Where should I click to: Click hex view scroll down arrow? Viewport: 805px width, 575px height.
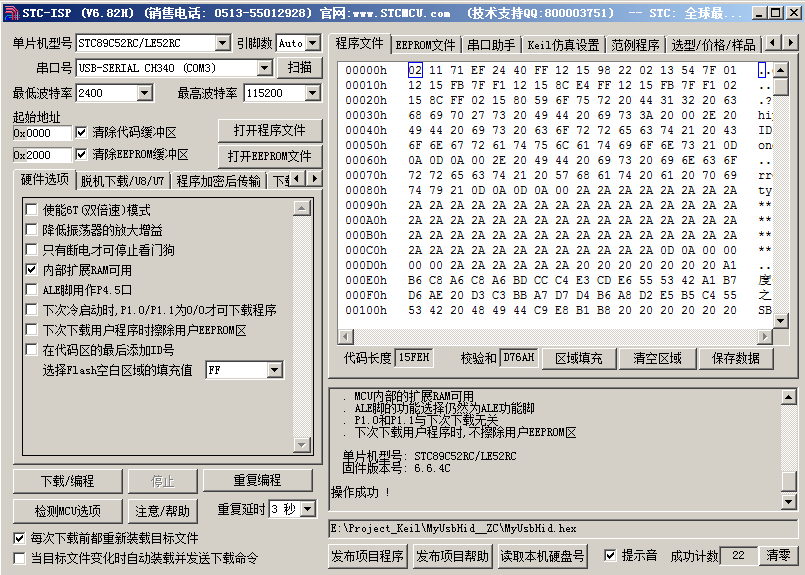[780, 321]
